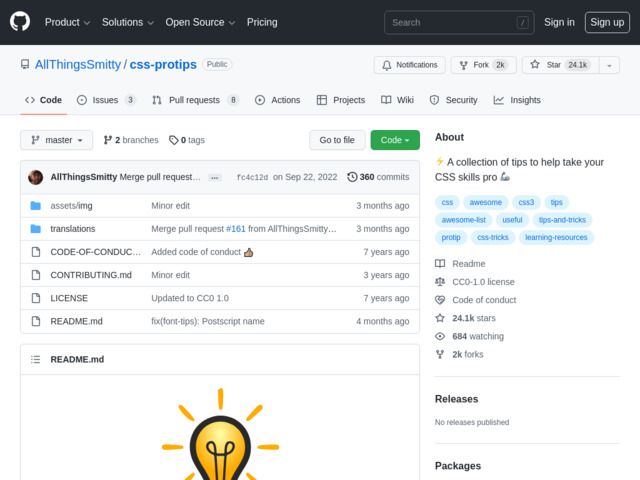This screenshot has width=640, height=480.
Task: Open commit fc4c12d hash link
Action: tap(252, 177)
